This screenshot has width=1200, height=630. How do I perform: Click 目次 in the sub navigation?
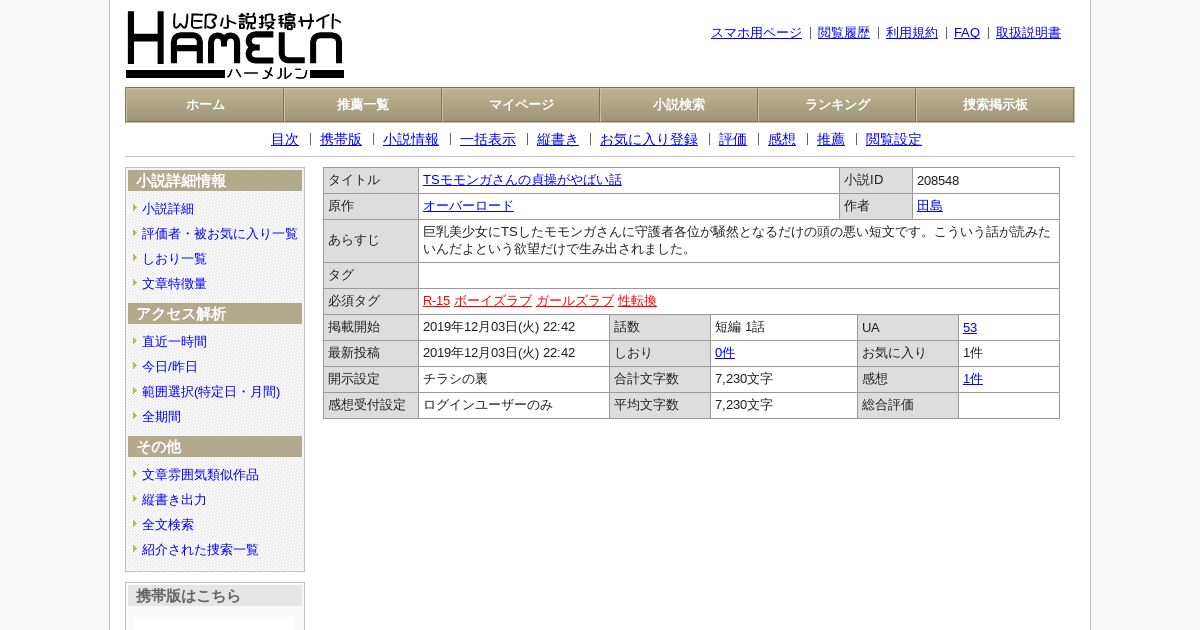tap(285, 140)
